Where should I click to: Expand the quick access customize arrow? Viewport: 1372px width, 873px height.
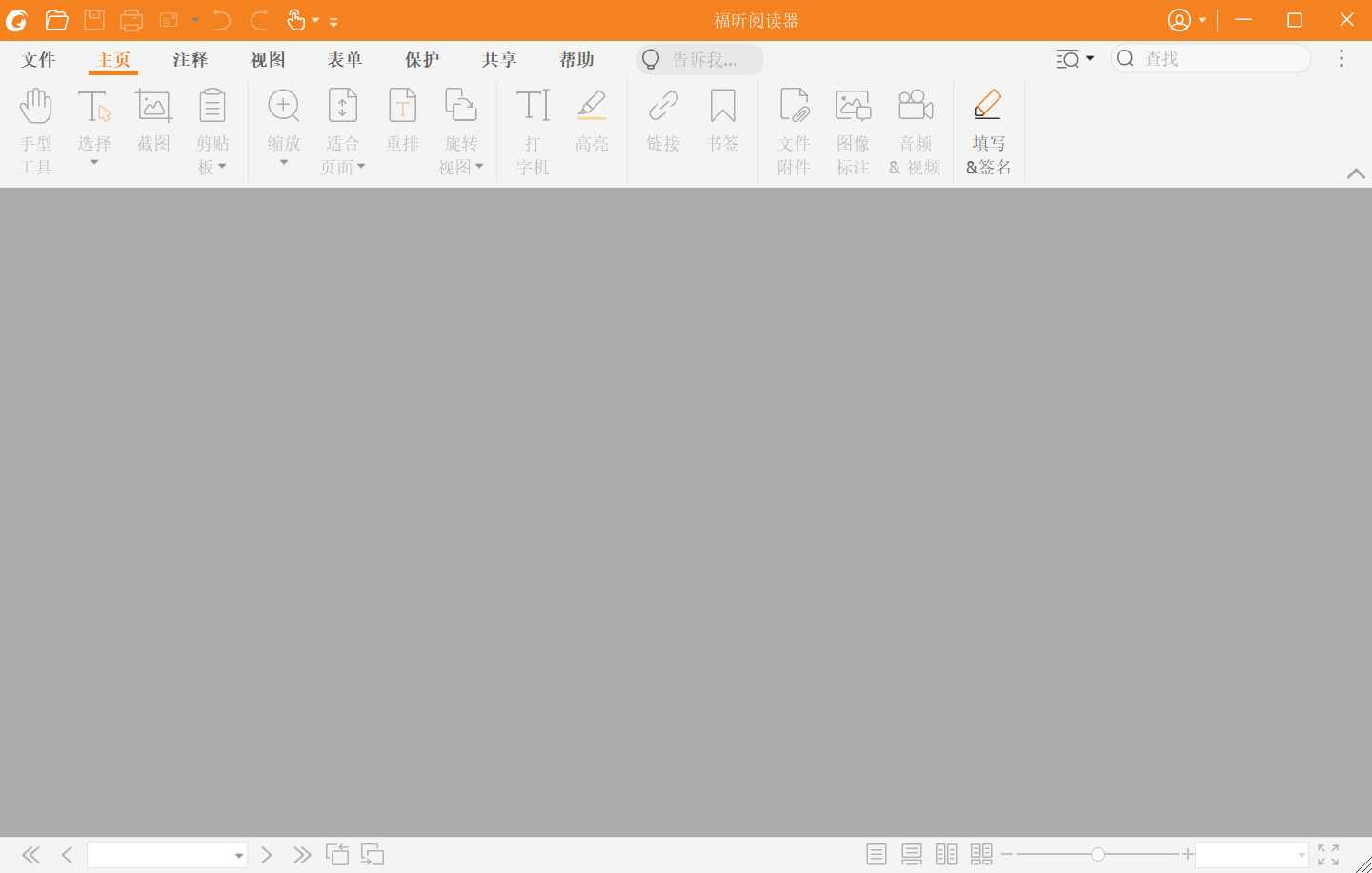tap(333, 21)
